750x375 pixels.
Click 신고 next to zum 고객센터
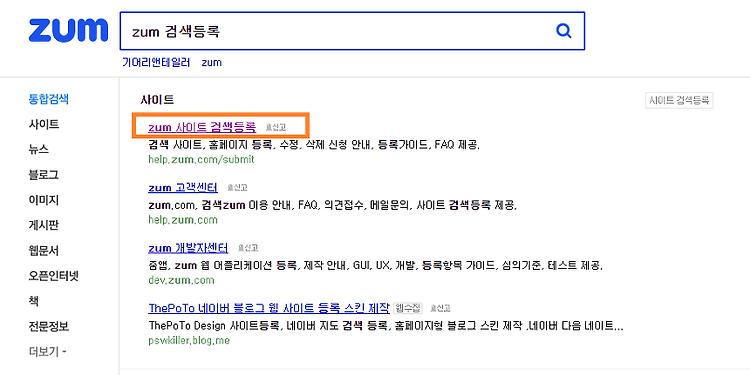(237, 188)
